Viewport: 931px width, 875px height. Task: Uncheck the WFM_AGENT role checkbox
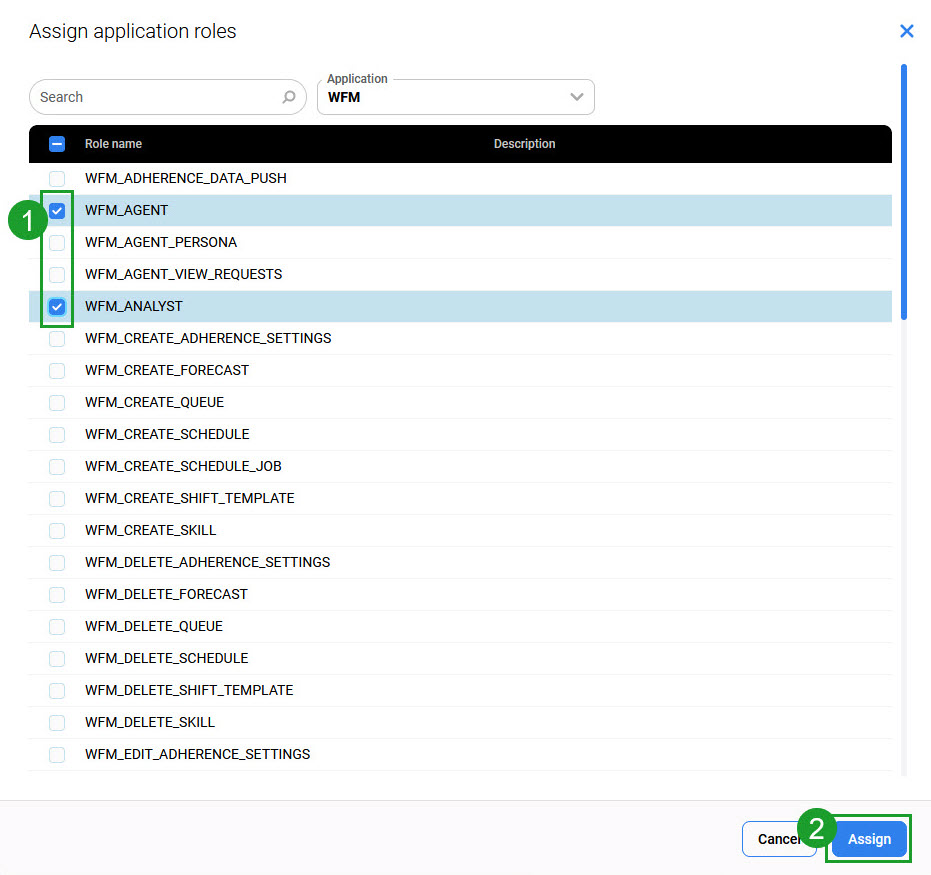point(57,211)
